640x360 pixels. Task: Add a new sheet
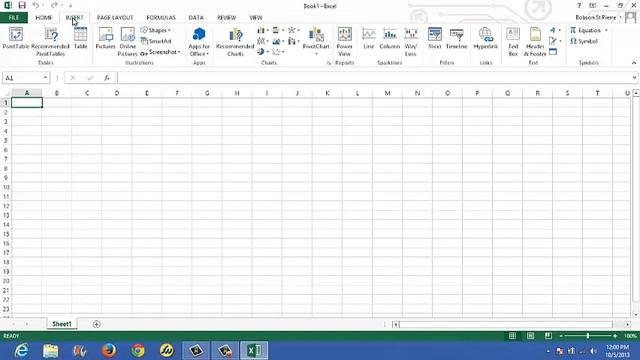[97, 324]
